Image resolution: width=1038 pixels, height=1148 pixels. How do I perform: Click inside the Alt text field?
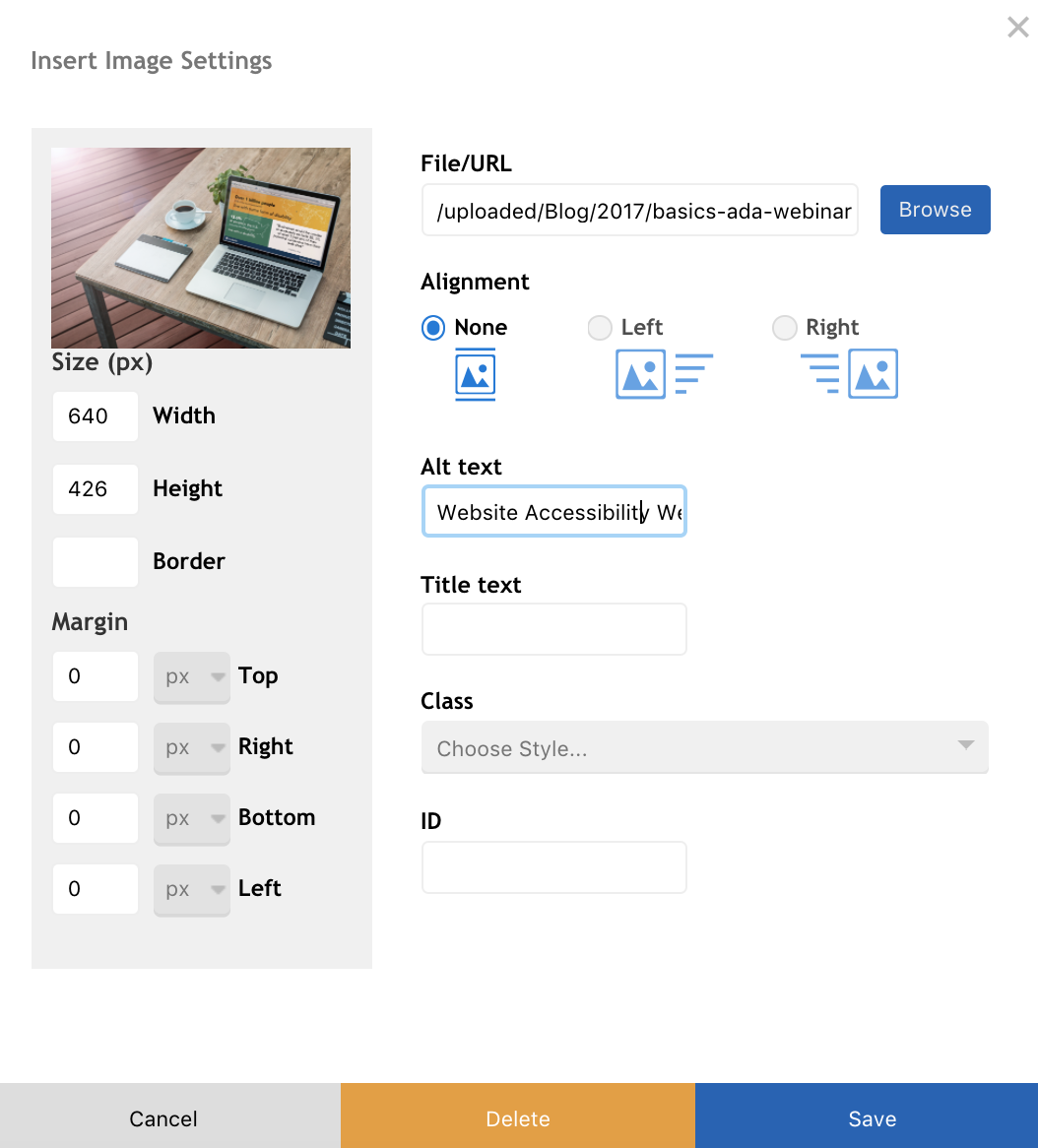point(553,511)
